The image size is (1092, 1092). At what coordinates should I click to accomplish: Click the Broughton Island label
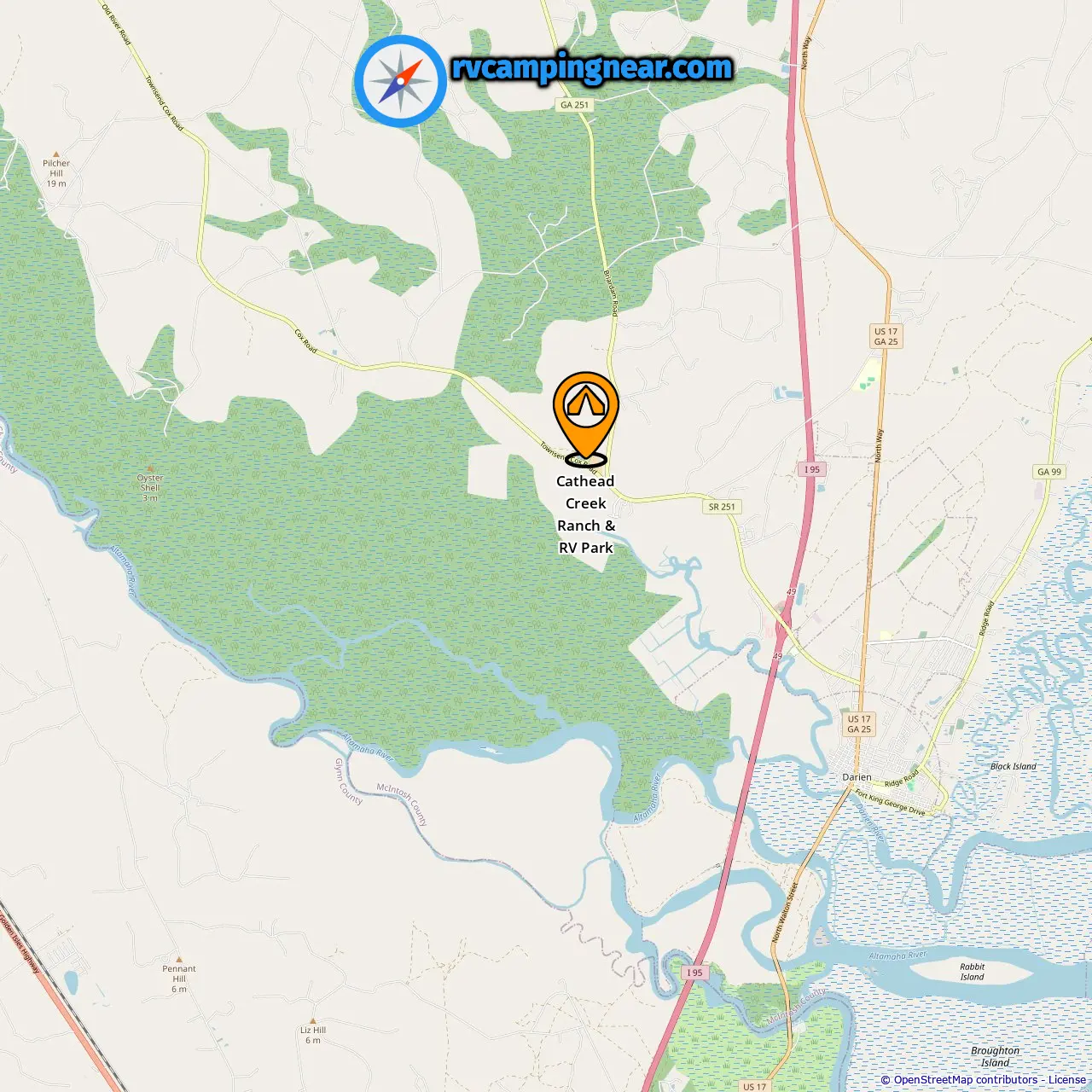(x=995, y=1056)
